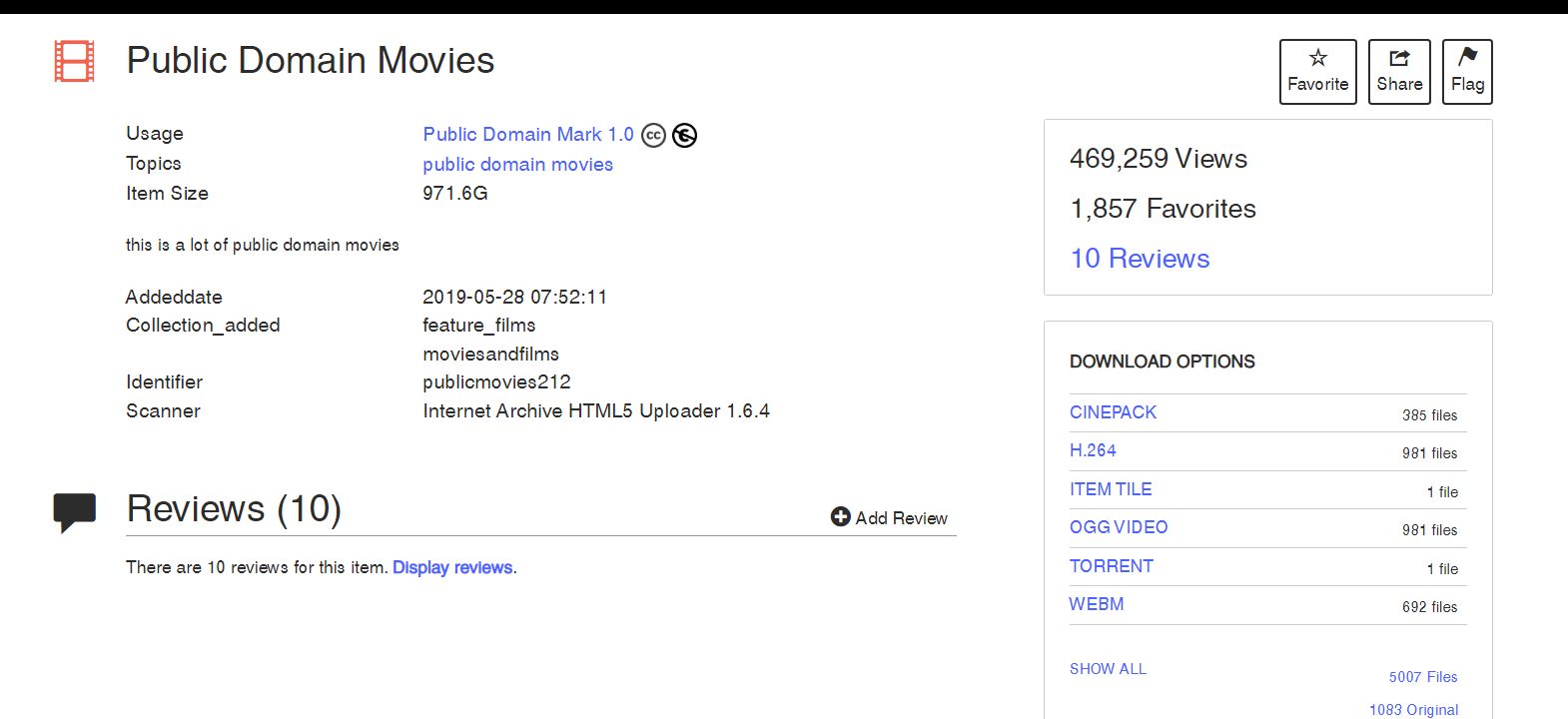Click the '1 file' count for ITEM TILE
Image resolution: width=1568 pixels, height=719 pixels.
pyautogui.click(x=1442, y=492)
